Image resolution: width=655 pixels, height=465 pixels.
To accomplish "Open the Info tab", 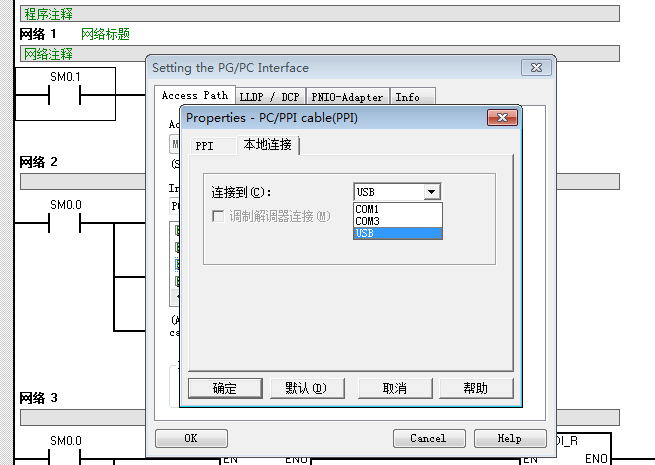I will 408,97.
